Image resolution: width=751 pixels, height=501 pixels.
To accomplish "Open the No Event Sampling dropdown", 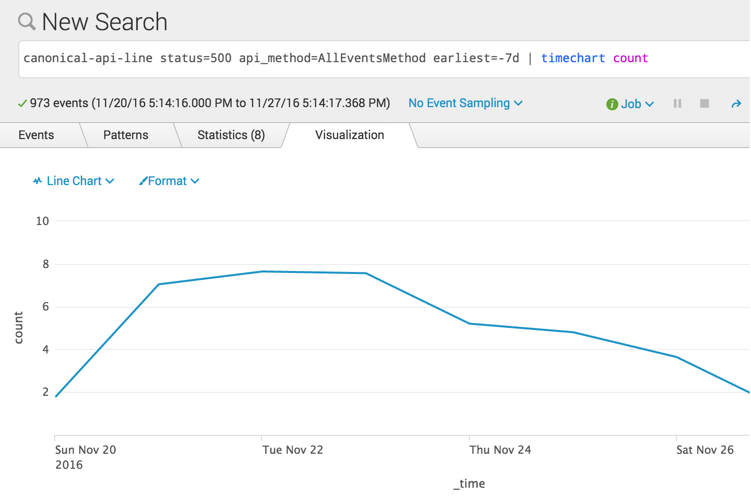I will pos(465,103).
